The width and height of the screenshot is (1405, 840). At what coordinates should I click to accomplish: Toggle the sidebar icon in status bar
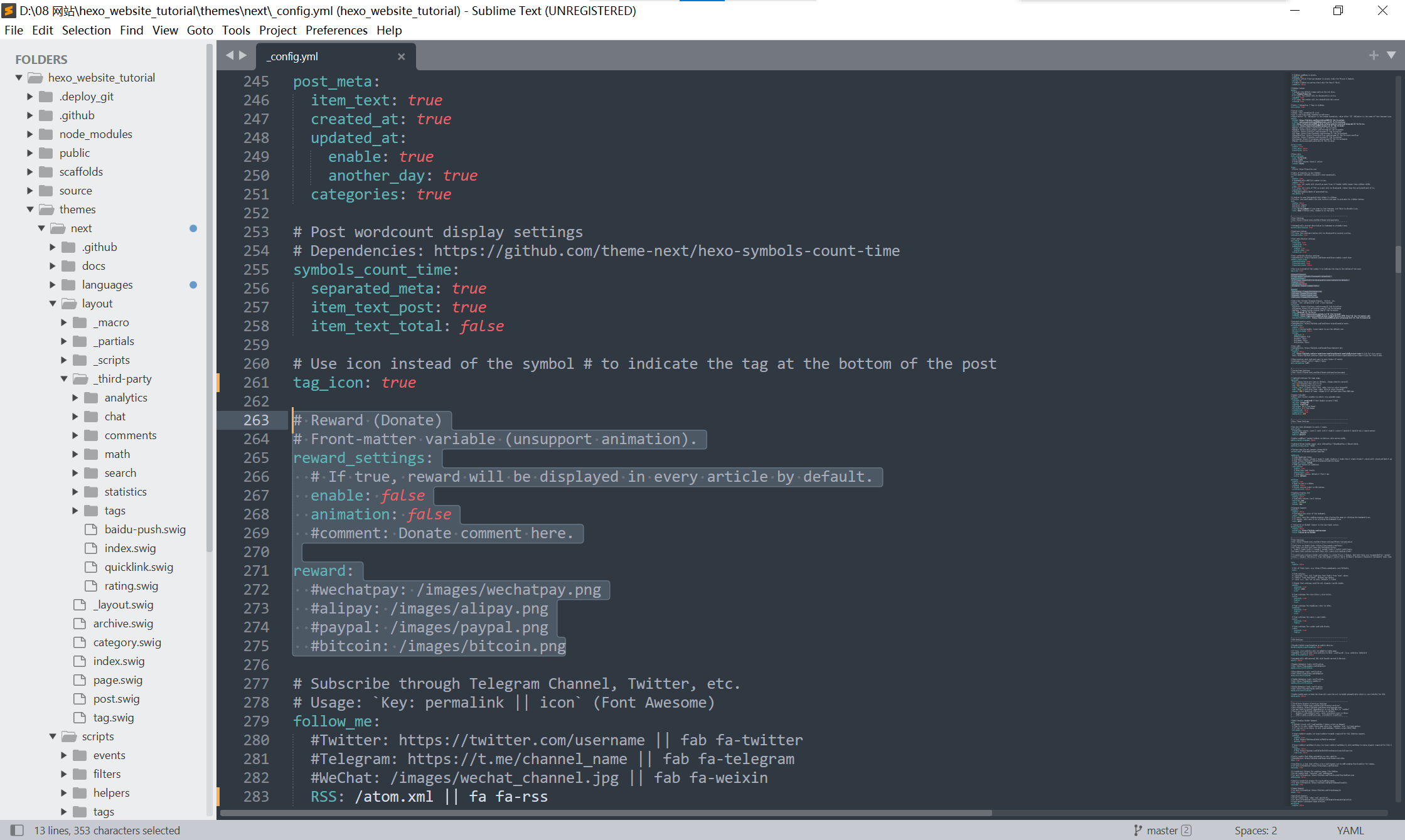point(17,830)
